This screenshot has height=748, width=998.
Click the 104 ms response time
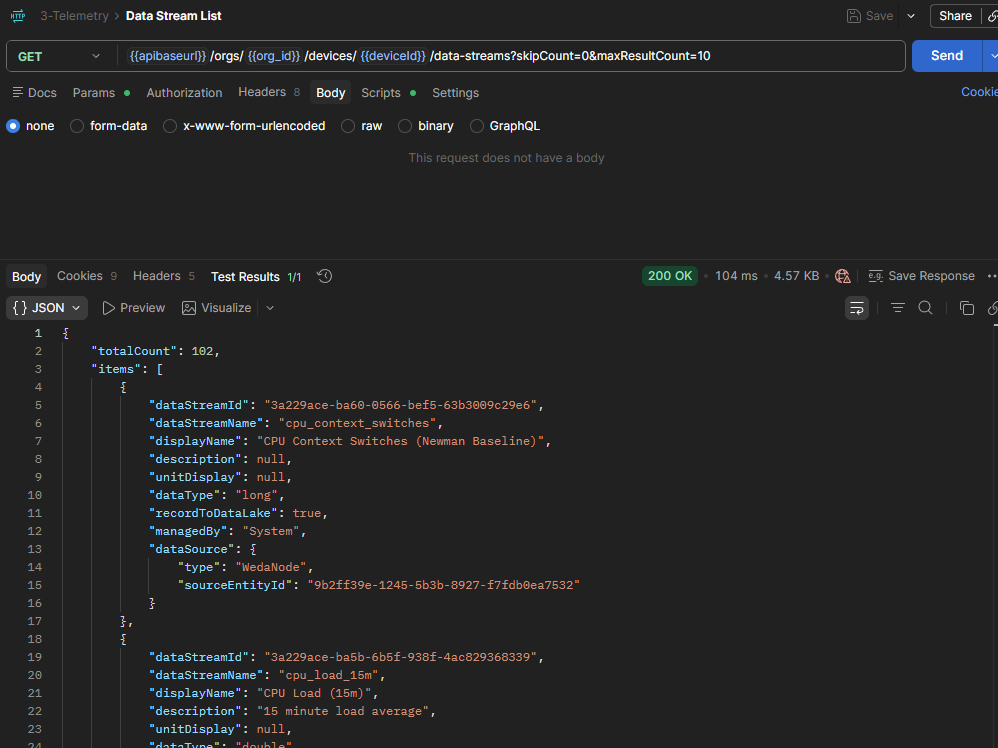pyautogui.click(x=736, y=276)
